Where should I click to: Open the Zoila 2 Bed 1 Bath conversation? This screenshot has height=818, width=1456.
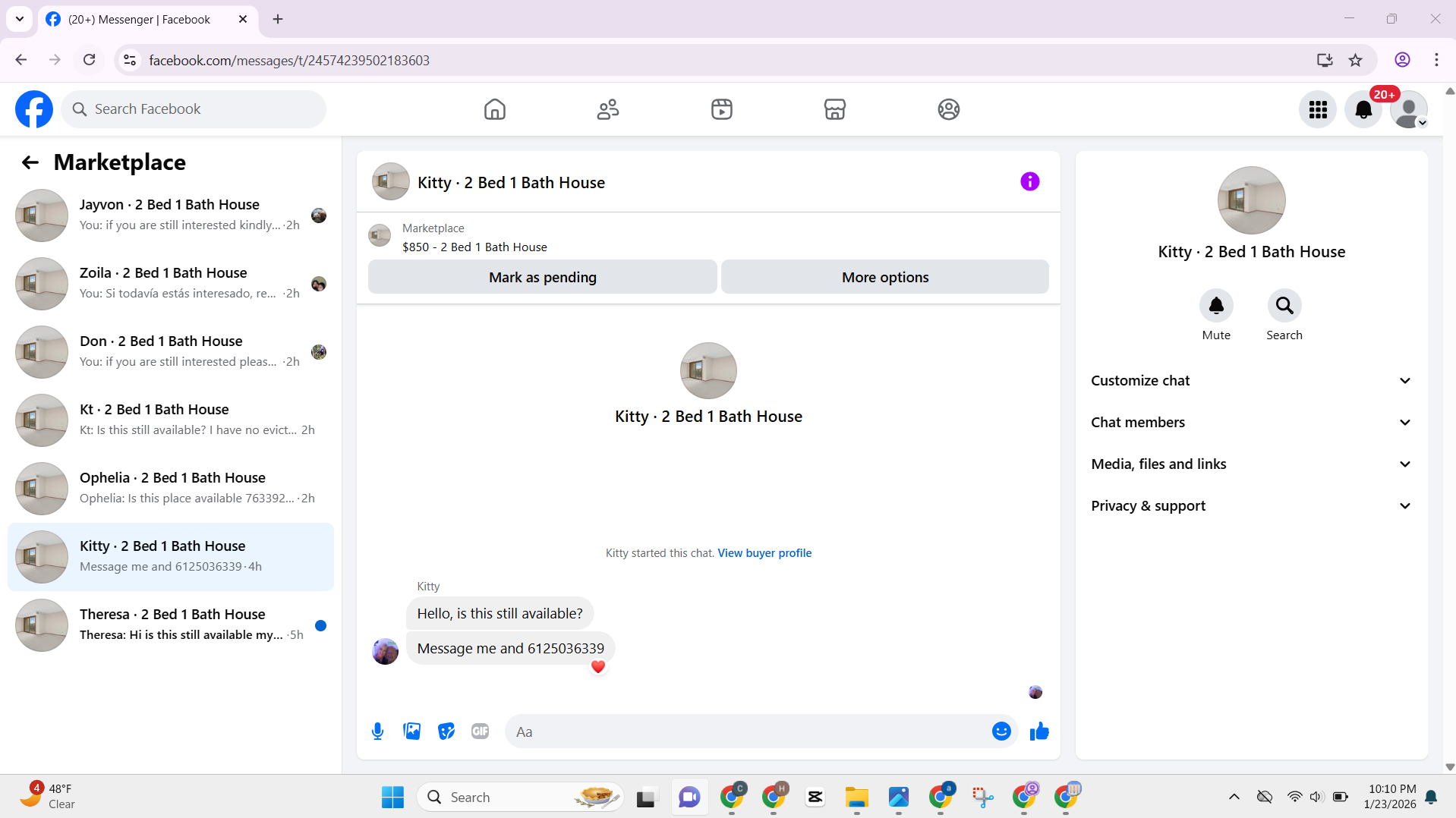tap(171, 284)
